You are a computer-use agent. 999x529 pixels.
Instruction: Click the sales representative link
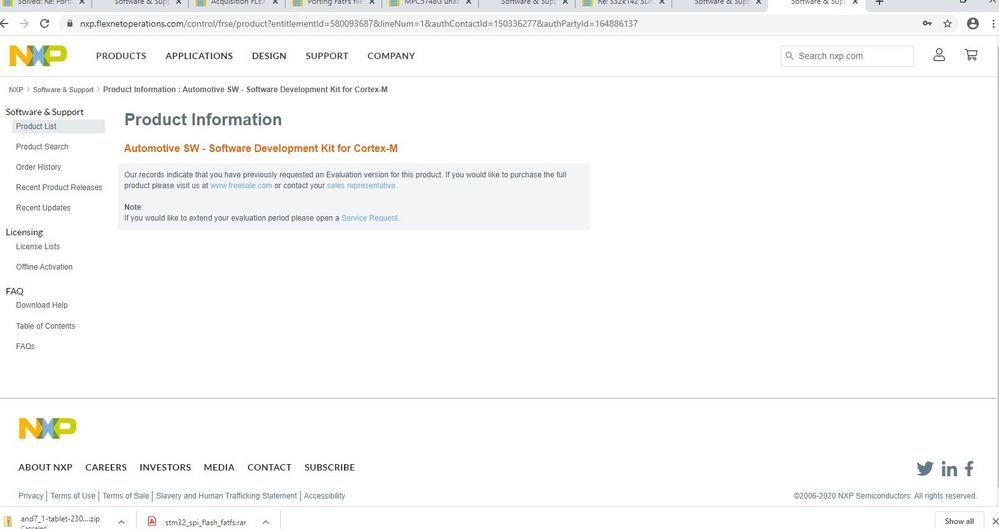pyautogui.click(x=361, y=185)
